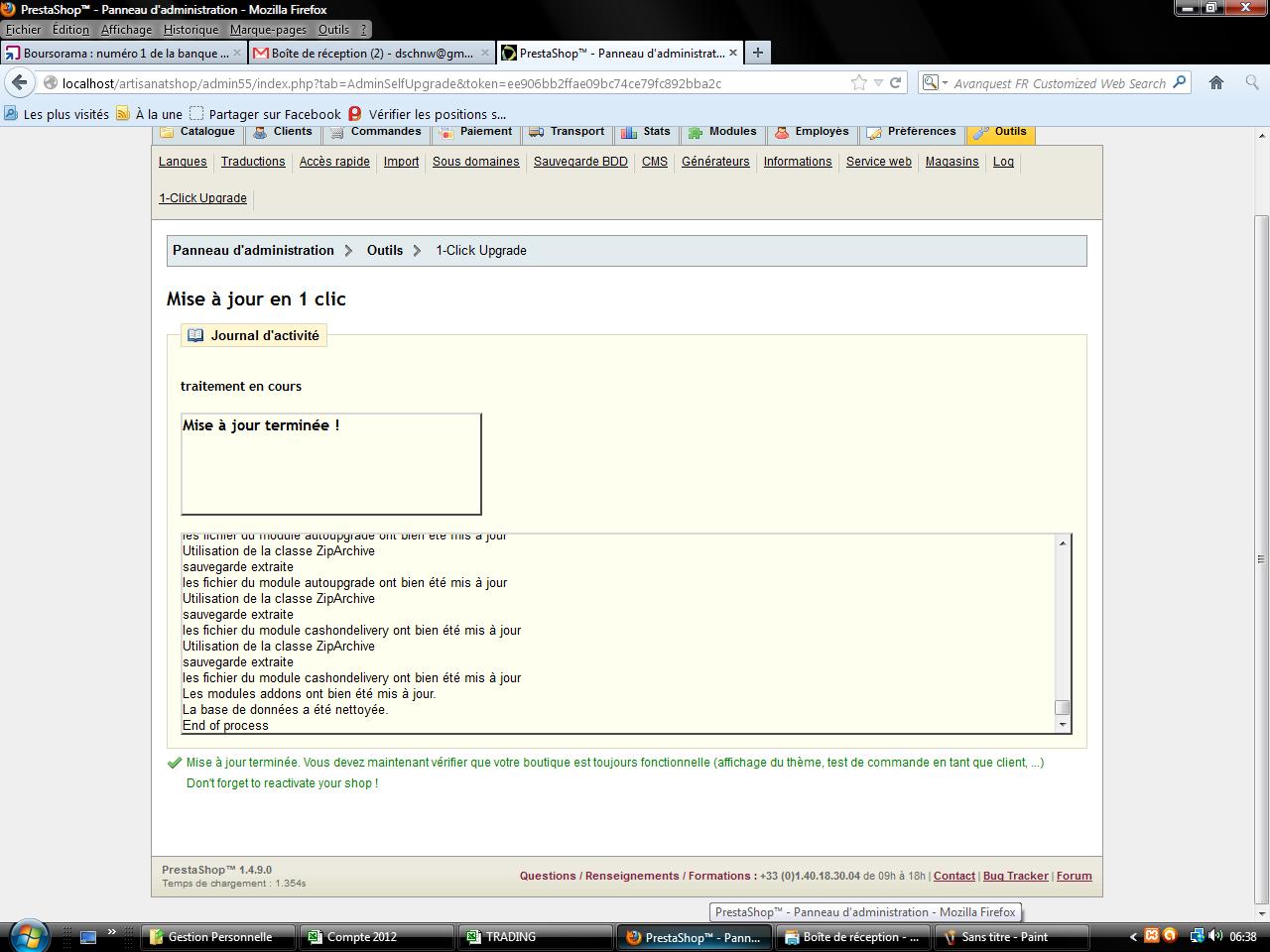Open the Générateurs link
The height and width of the screenshot is (952, 1270).
tap(715, 162)
